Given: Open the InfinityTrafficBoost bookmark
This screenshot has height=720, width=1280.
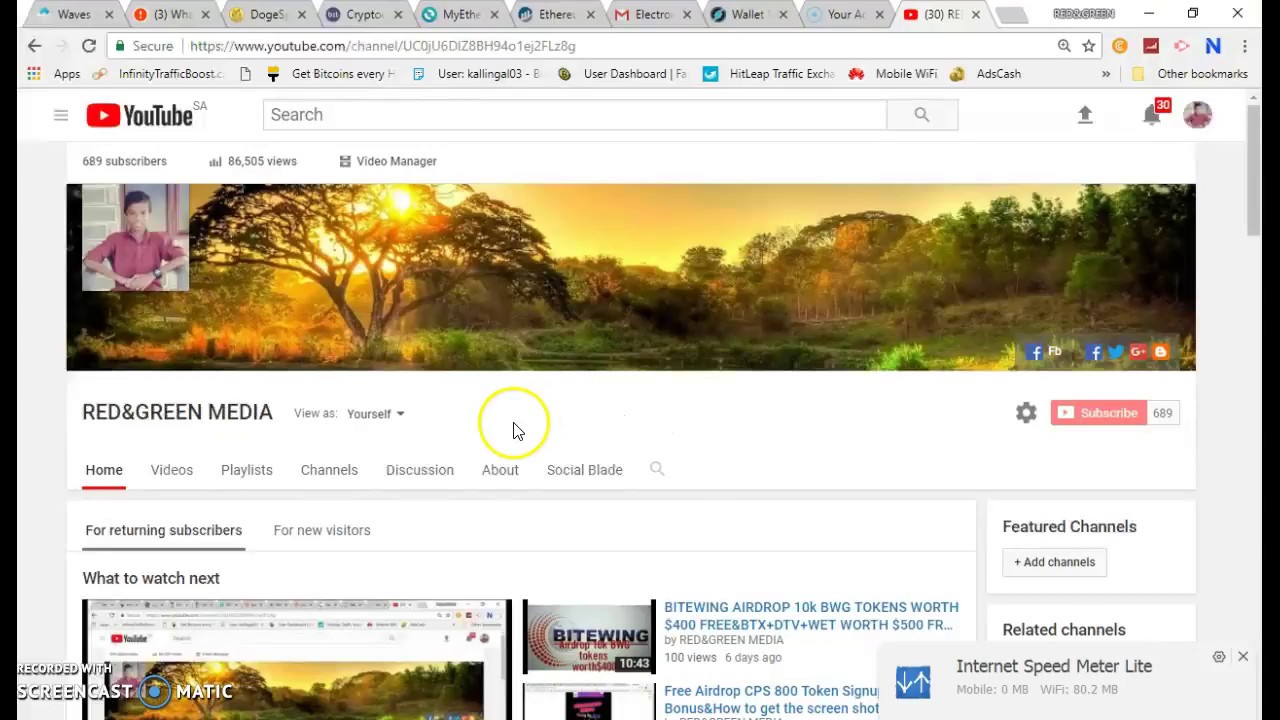Looking at the screenshot, I should coord(159,74).
